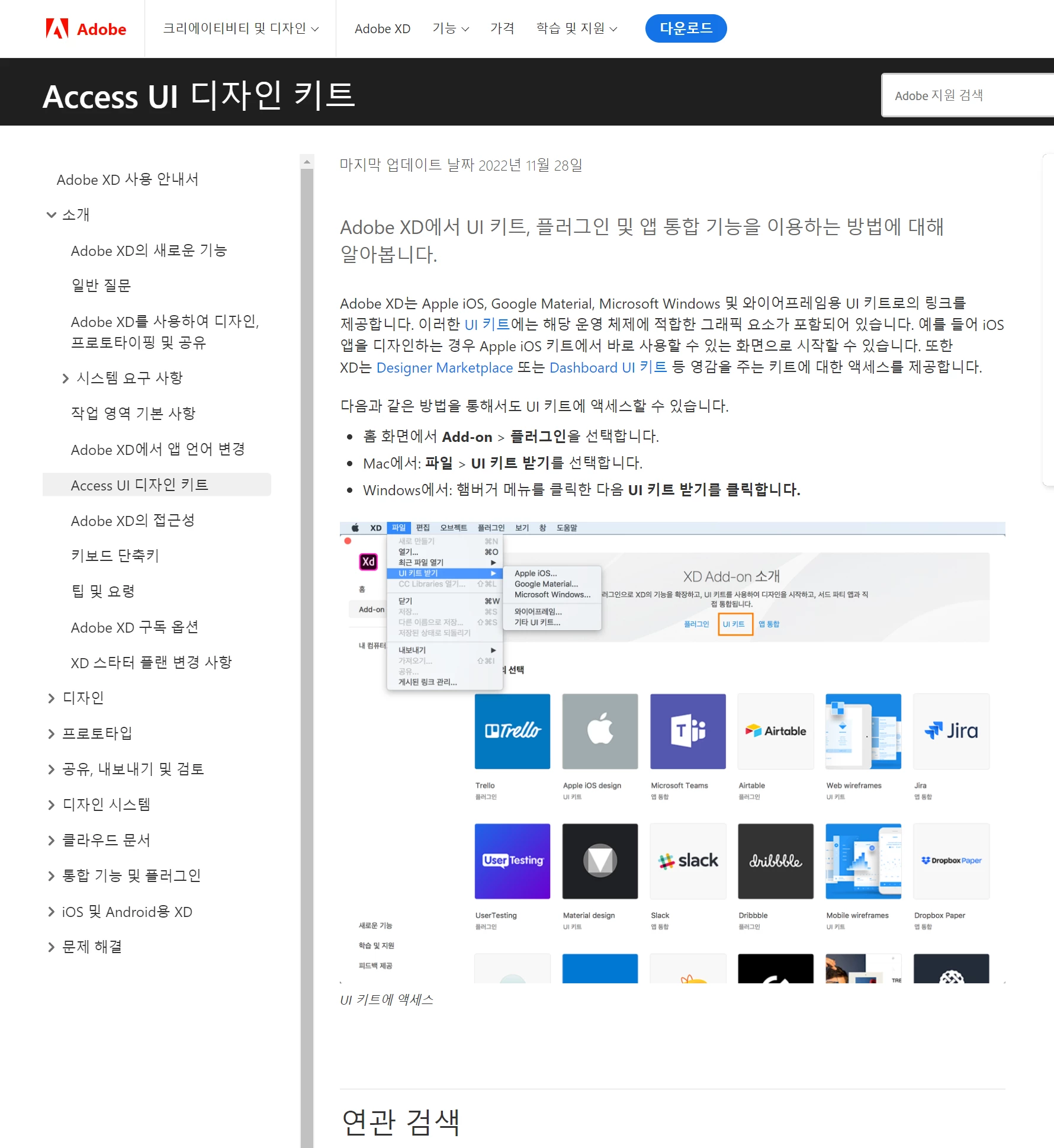Image resolution: width=1054 pixels, height=1148 pixels.
Task: Collapse the 소개 section chevron
Action: coord(52,215)
